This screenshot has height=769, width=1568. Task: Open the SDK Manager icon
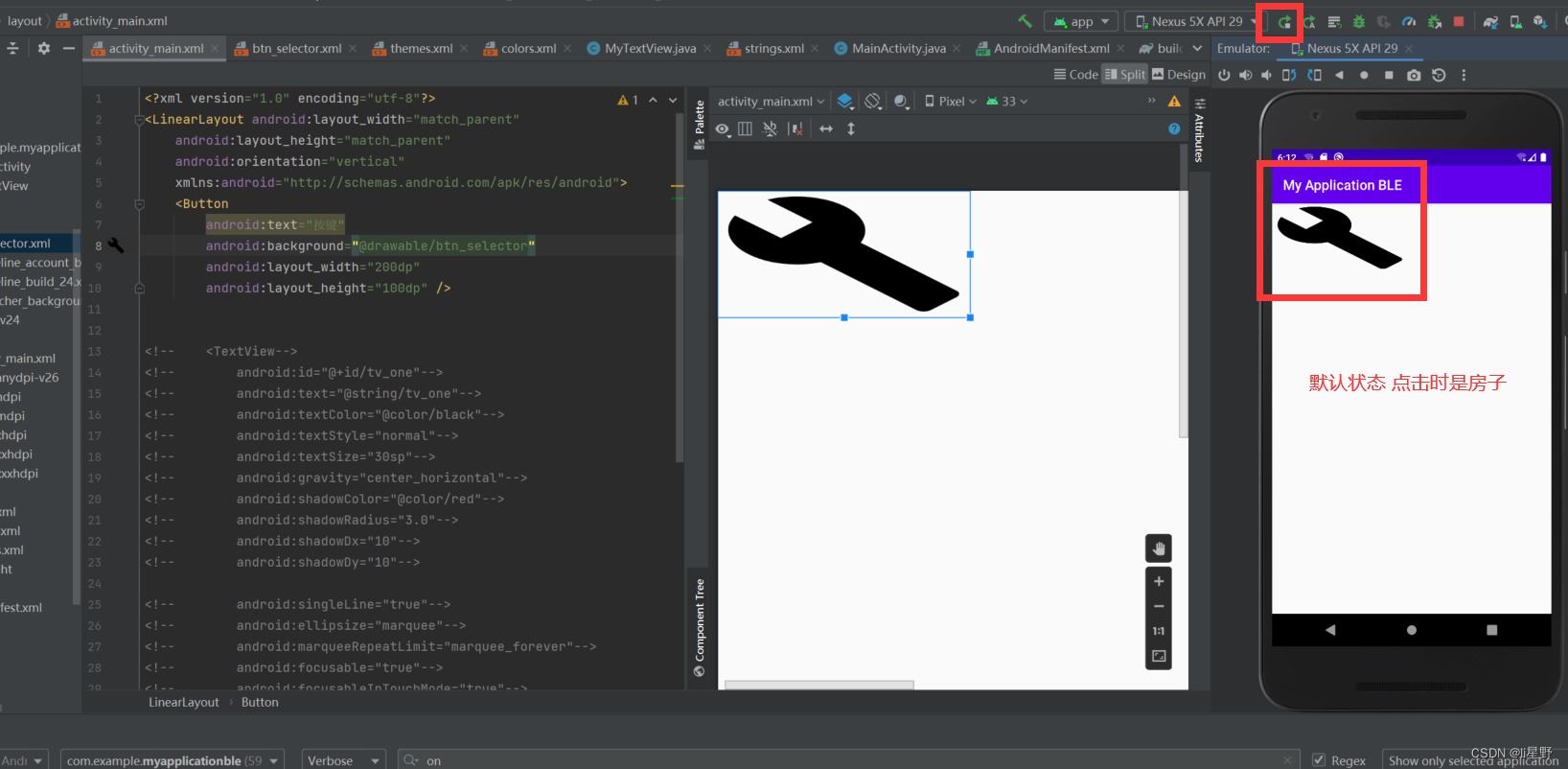point(1540,21)
